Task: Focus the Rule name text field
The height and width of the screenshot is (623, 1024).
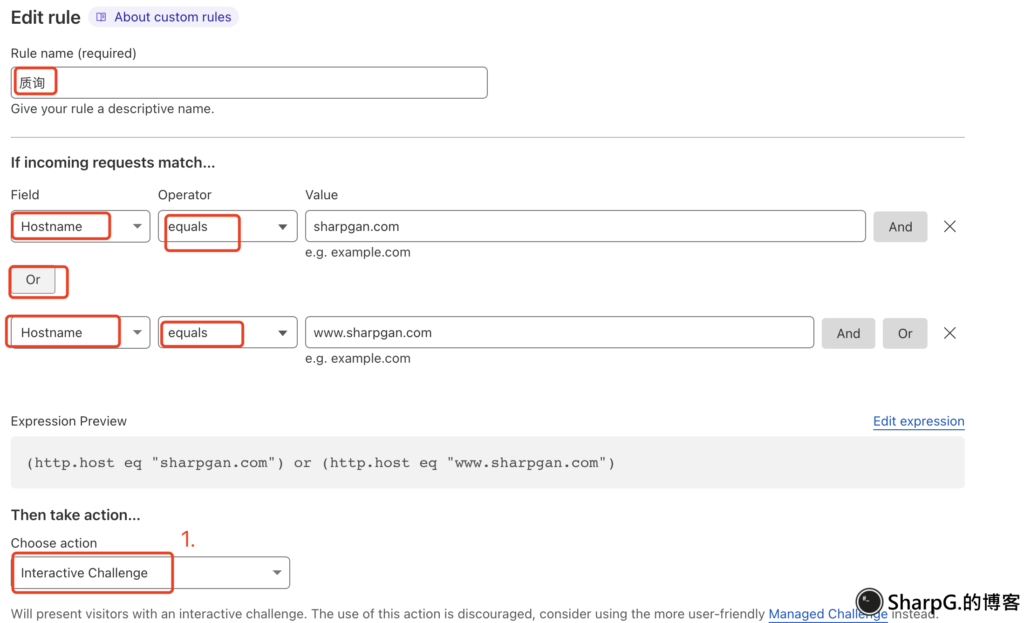Action: [x=250, y=83]
